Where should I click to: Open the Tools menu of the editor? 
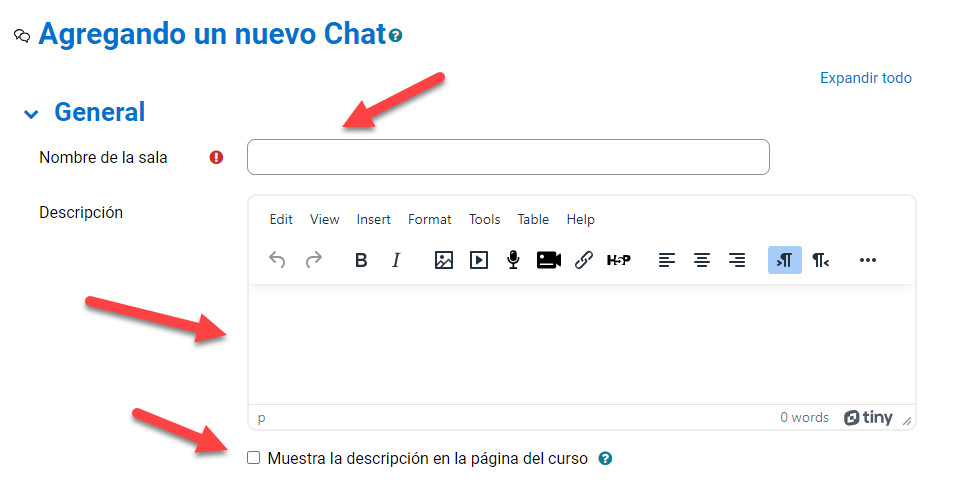pyautogui.click(x=484, y=219)
